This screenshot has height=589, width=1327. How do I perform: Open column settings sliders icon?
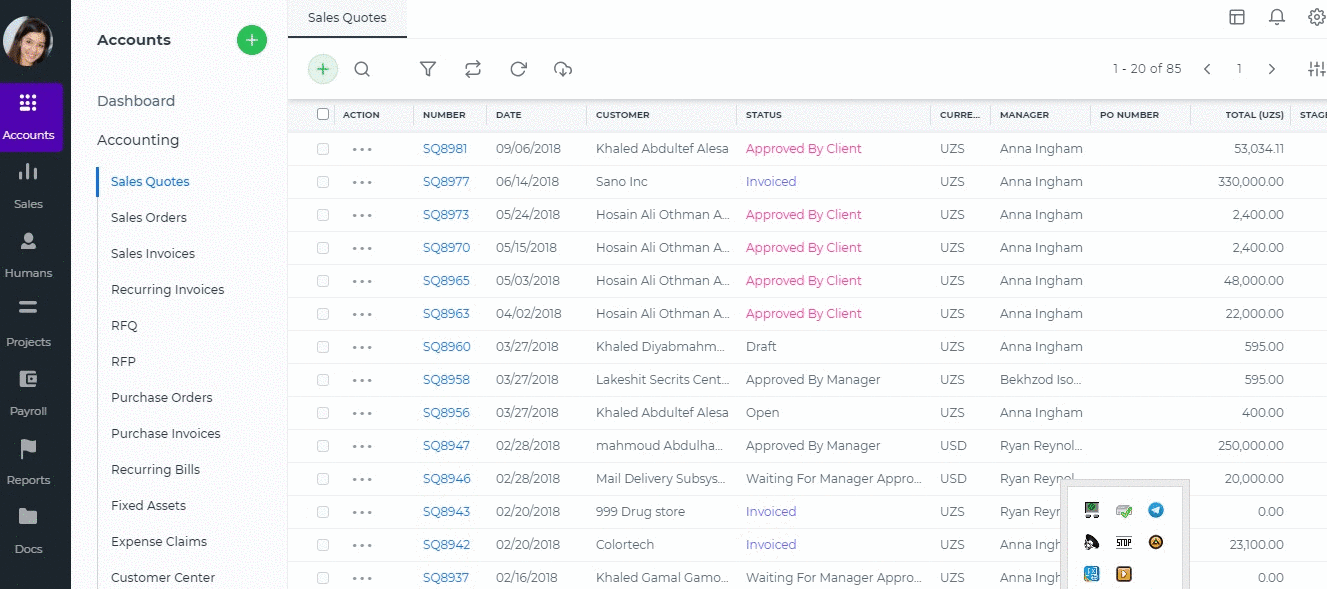coord(1317,69)
